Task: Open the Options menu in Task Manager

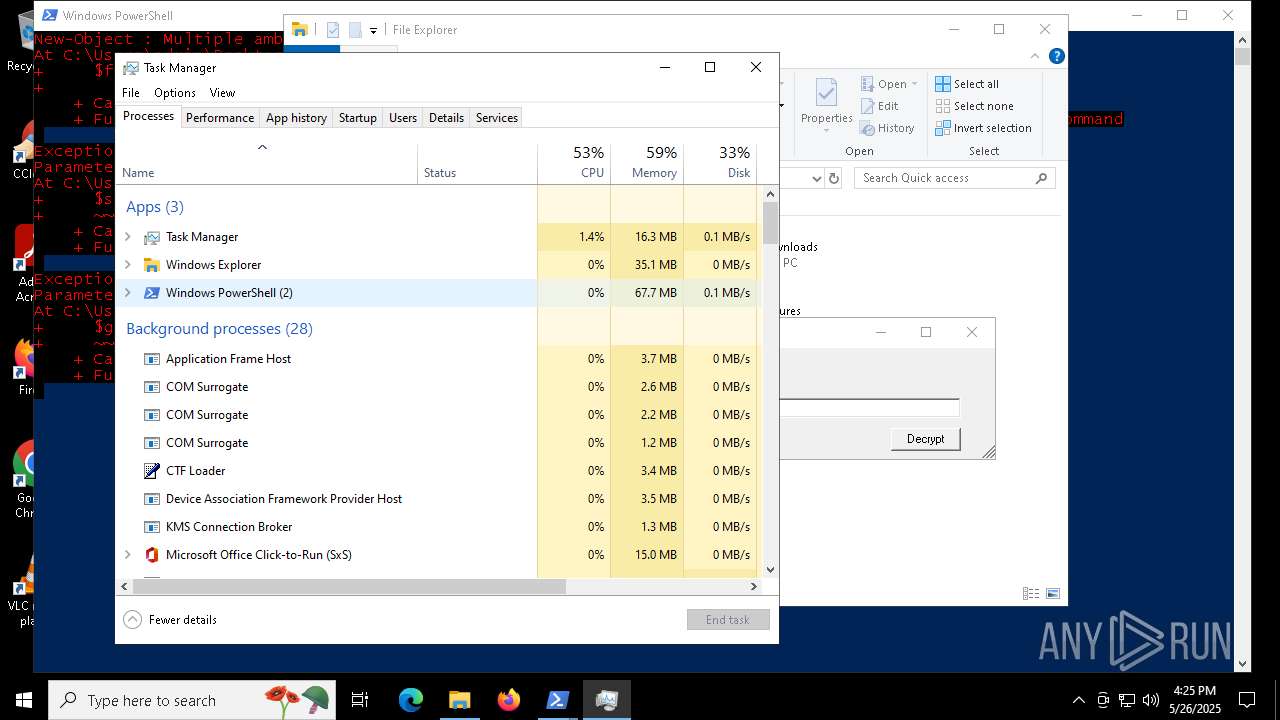Action: click(175, 93)
